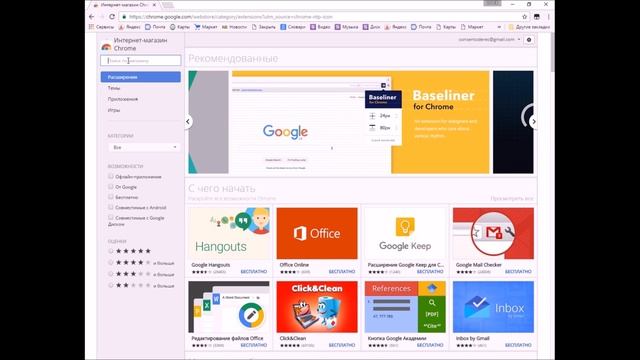Reload the page with the refresh icon
The image size is (640, 360).
click(x=112, y=17)
